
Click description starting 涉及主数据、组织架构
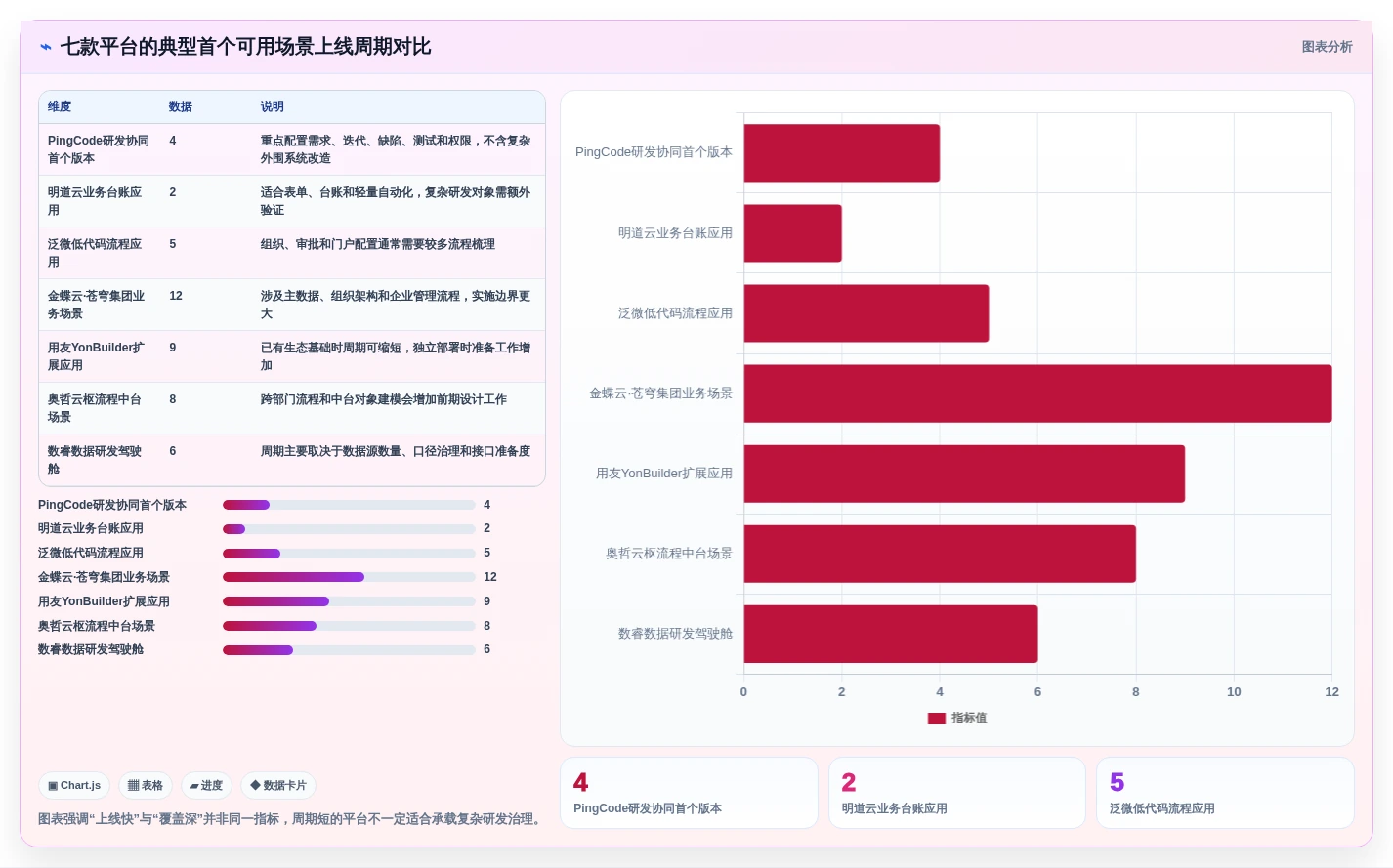395,305
